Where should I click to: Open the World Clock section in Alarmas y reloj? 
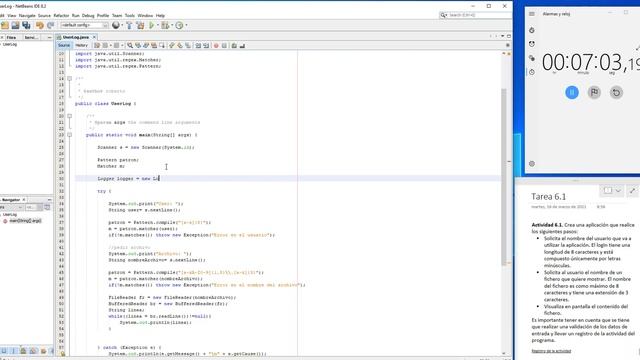click(531, 58)
